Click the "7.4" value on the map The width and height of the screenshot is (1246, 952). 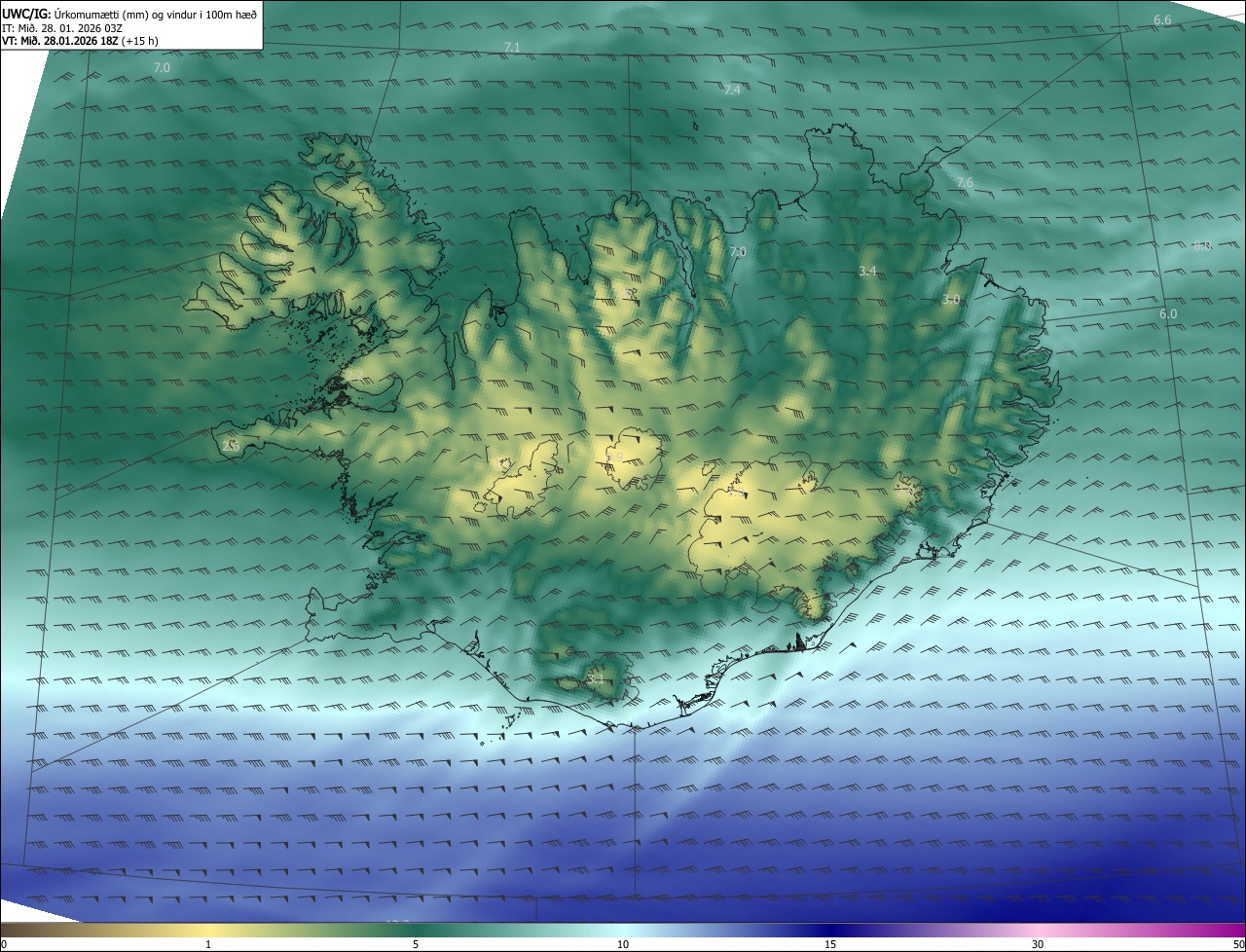(733, 90)
